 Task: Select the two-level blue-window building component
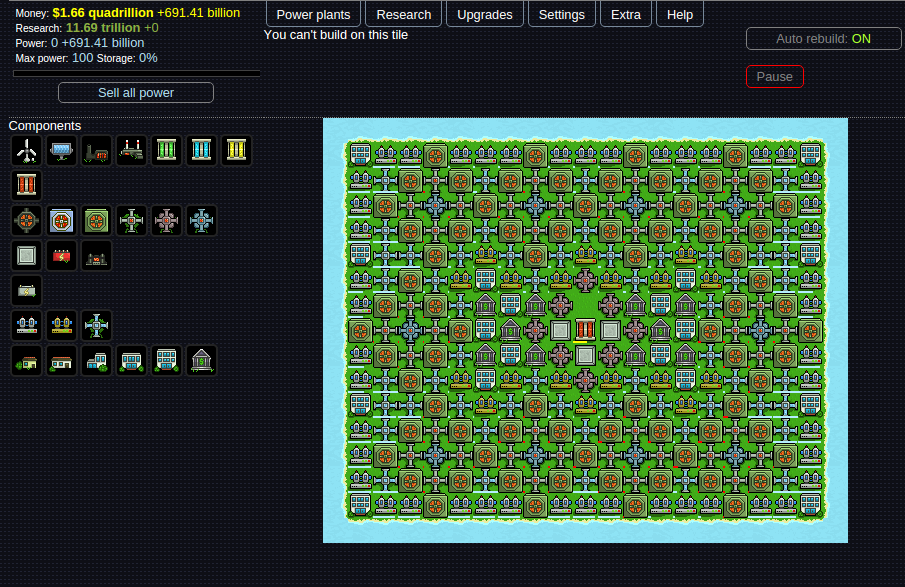click(x=96, y=361)
